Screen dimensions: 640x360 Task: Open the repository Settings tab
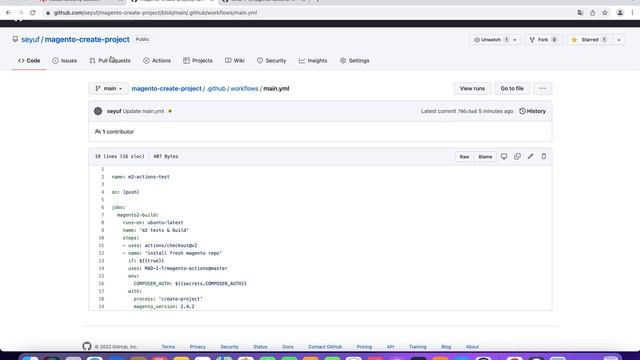point(355,60)
